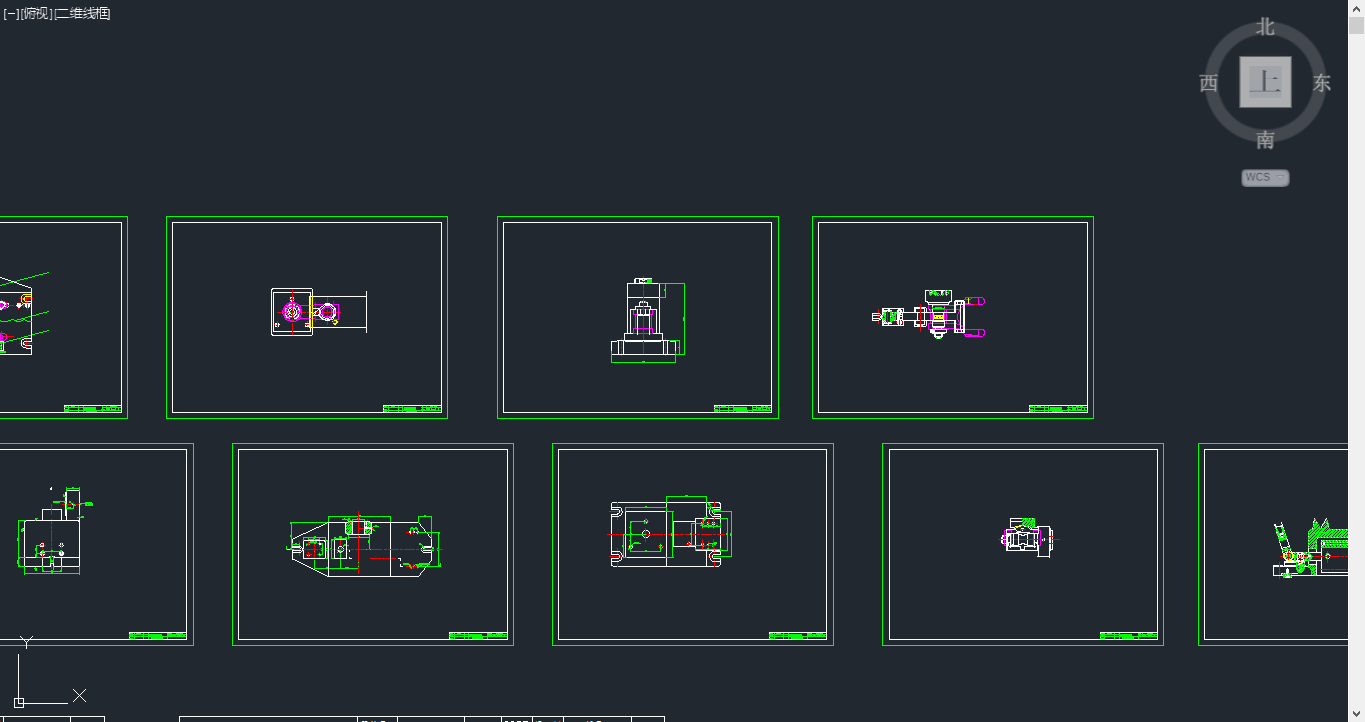Open the 俯视 view controls menu

pos(36,14)
